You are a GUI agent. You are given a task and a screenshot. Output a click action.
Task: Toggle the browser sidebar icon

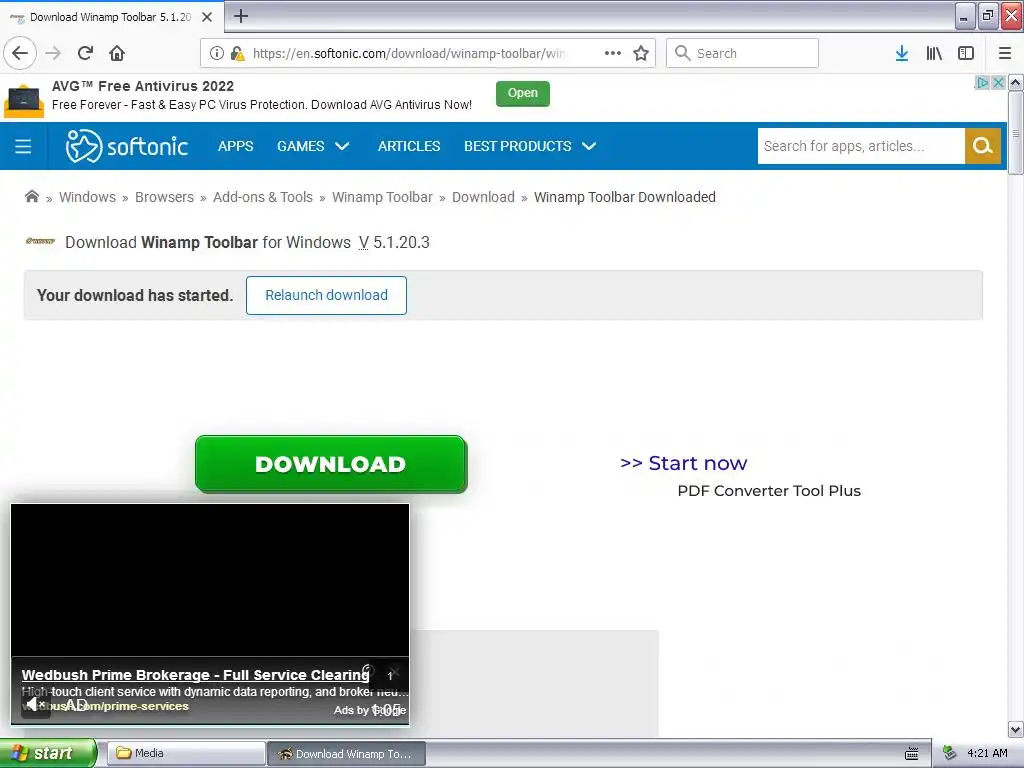pos(966,53)
